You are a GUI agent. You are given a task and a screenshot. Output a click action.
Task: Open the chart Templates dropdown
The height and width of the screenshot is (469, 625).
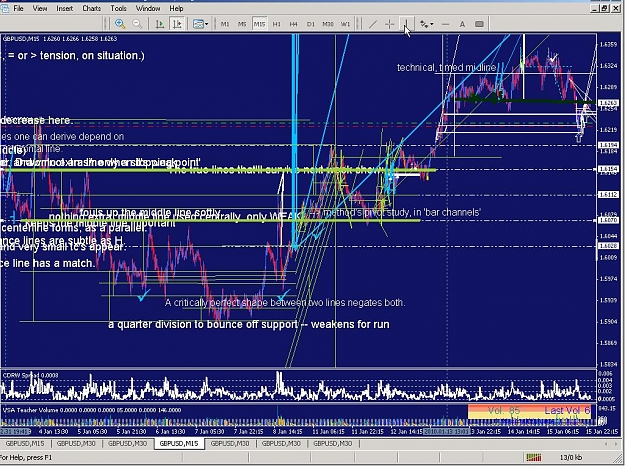[x=200, y=24]
